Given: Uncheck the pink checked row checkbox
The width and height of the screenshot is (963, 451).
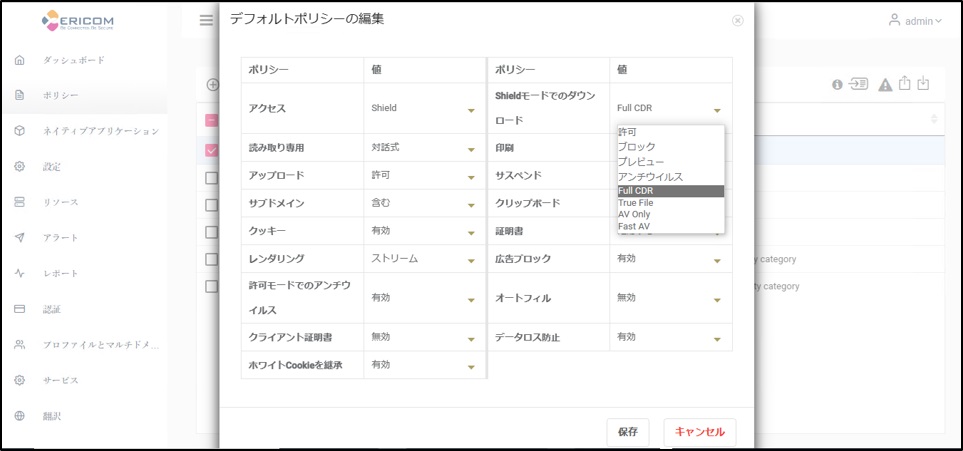Looking at the screenshot, I should click(211, 149).
